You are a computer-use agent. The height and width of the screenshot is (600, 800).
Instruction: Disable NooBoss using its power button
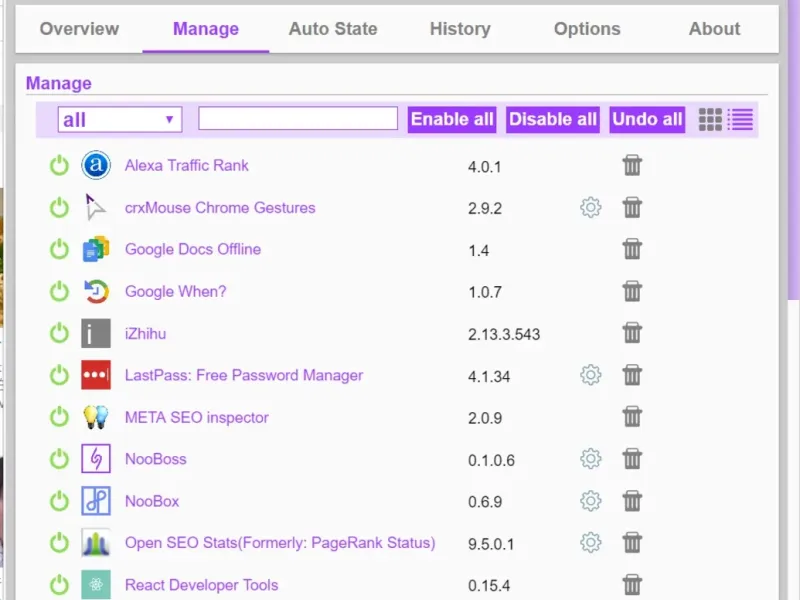(60, 459)
